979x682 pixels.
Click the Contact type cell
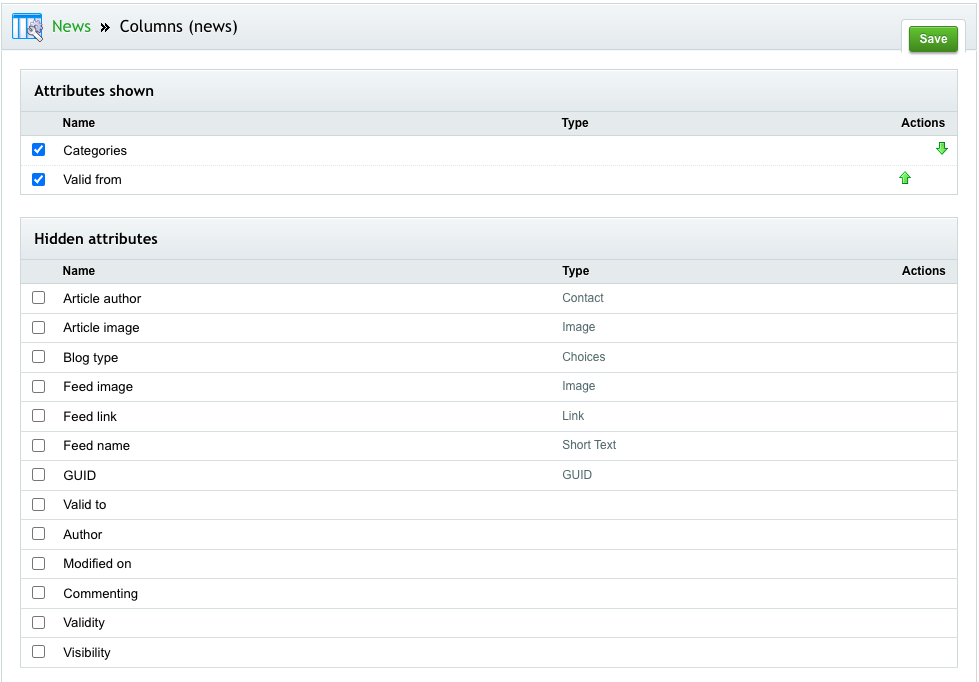tap(583, 298)
